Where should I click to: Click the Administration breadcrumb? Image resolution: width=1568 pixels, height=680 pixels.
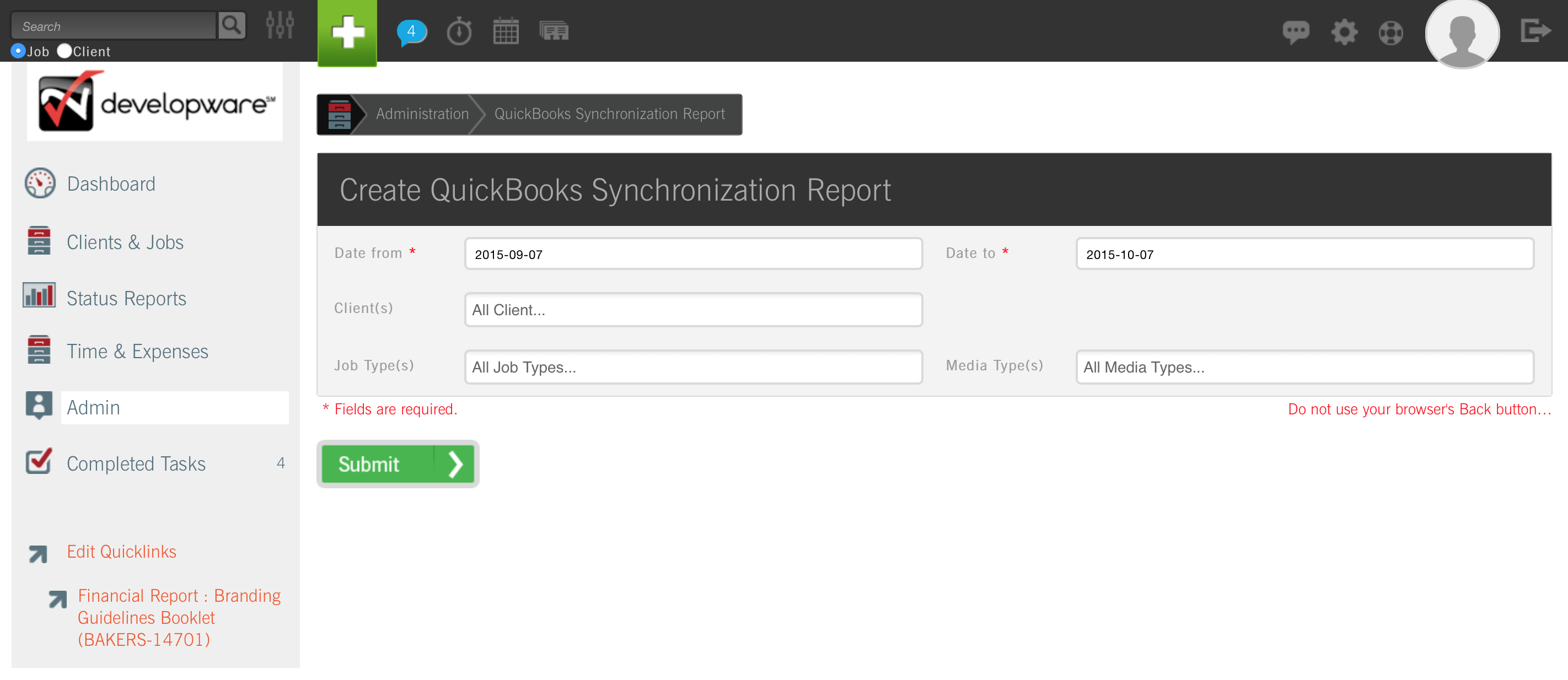click(x=422, y=114)
